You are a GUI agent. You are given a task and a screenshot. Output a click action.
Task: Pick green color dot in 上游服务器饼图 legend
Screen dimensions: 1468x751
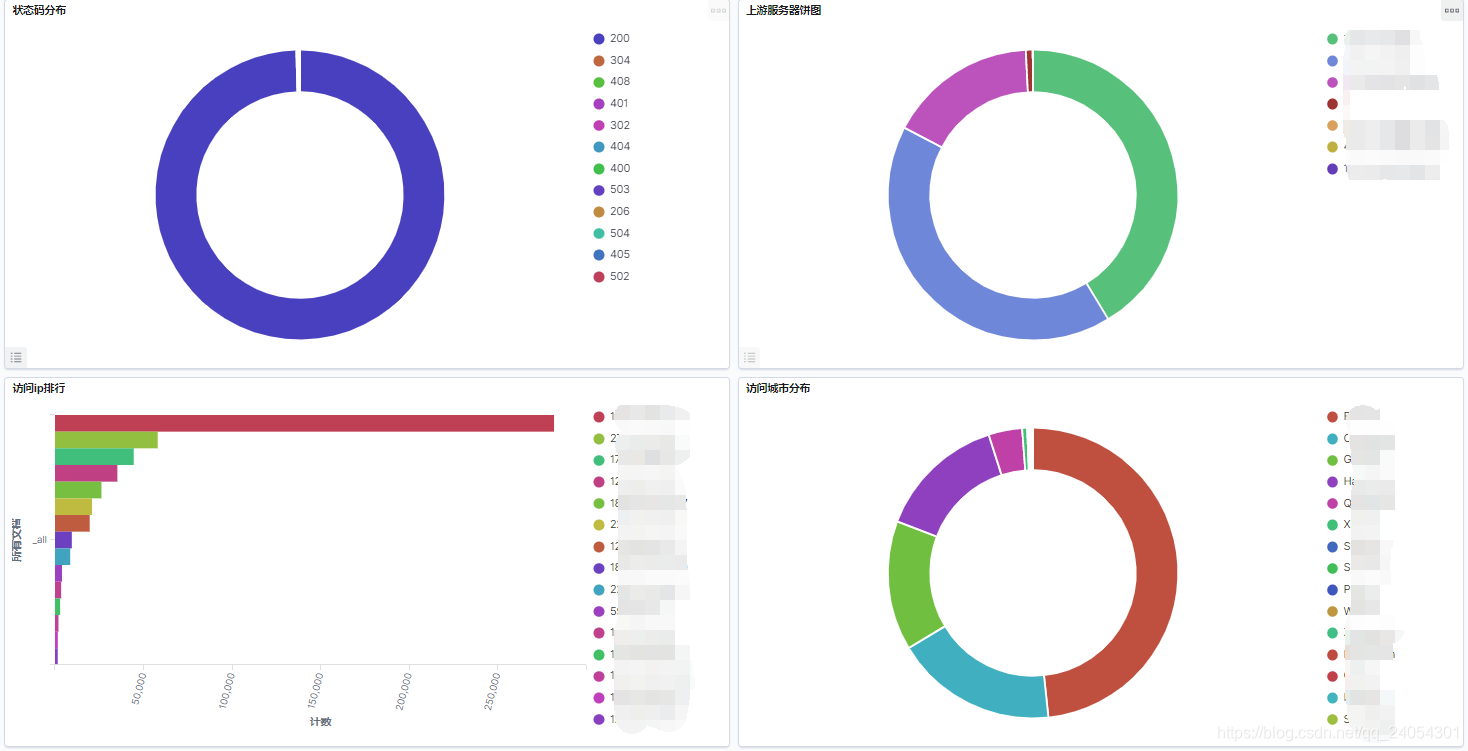click(1332, 39)
